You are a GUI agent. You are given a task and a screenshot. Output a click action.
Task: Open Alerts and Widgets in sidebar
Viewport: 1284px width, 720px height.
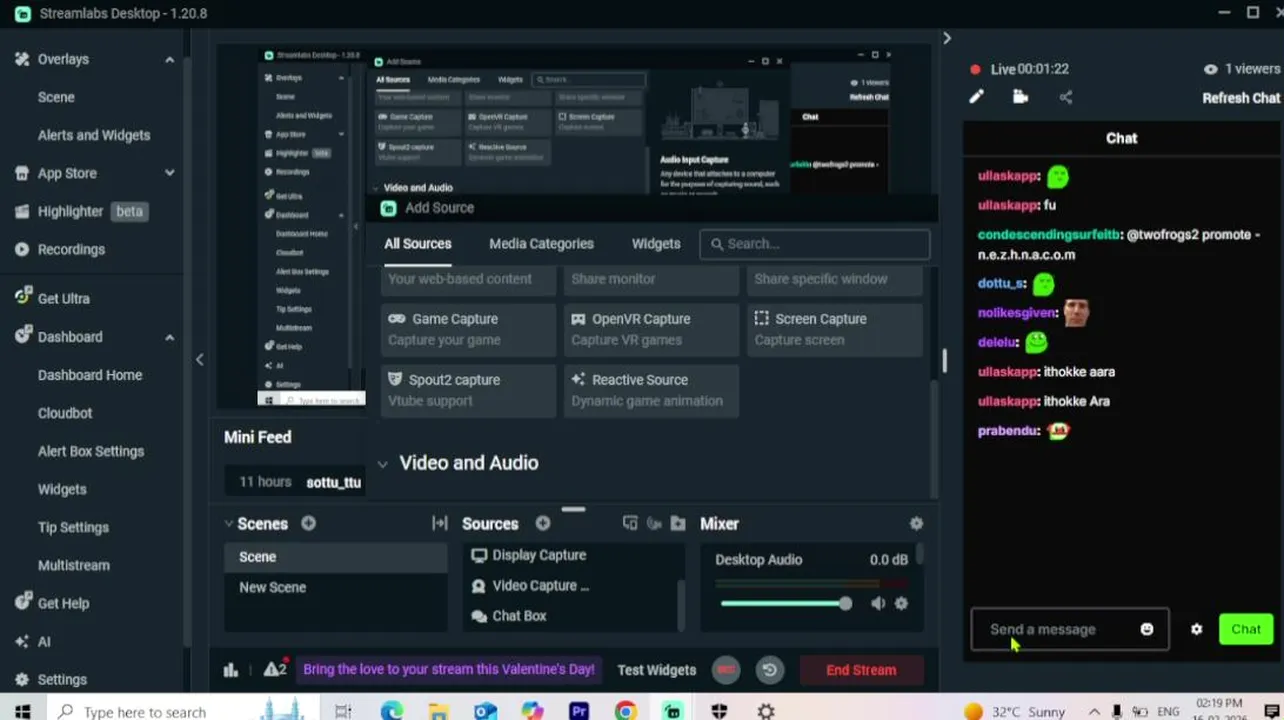[x=94, y=135]
